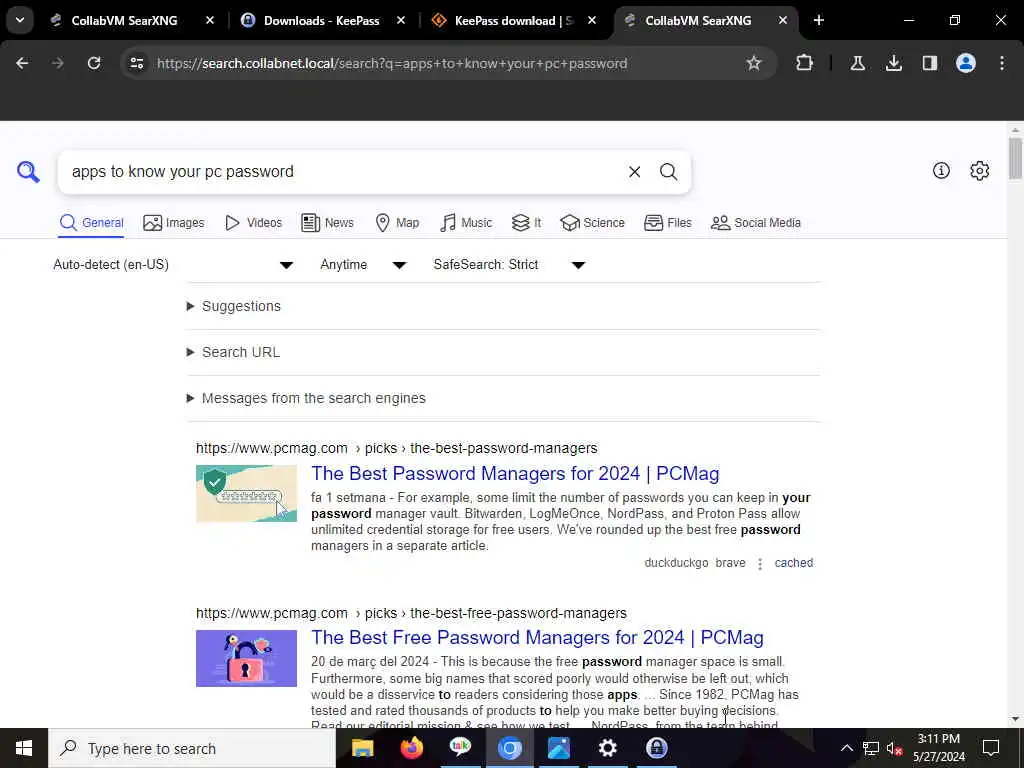The image size is (1024, 768).
Task: Launch Firefox from the taskbar
Action: pyautogui.click(x=411, y=748)
